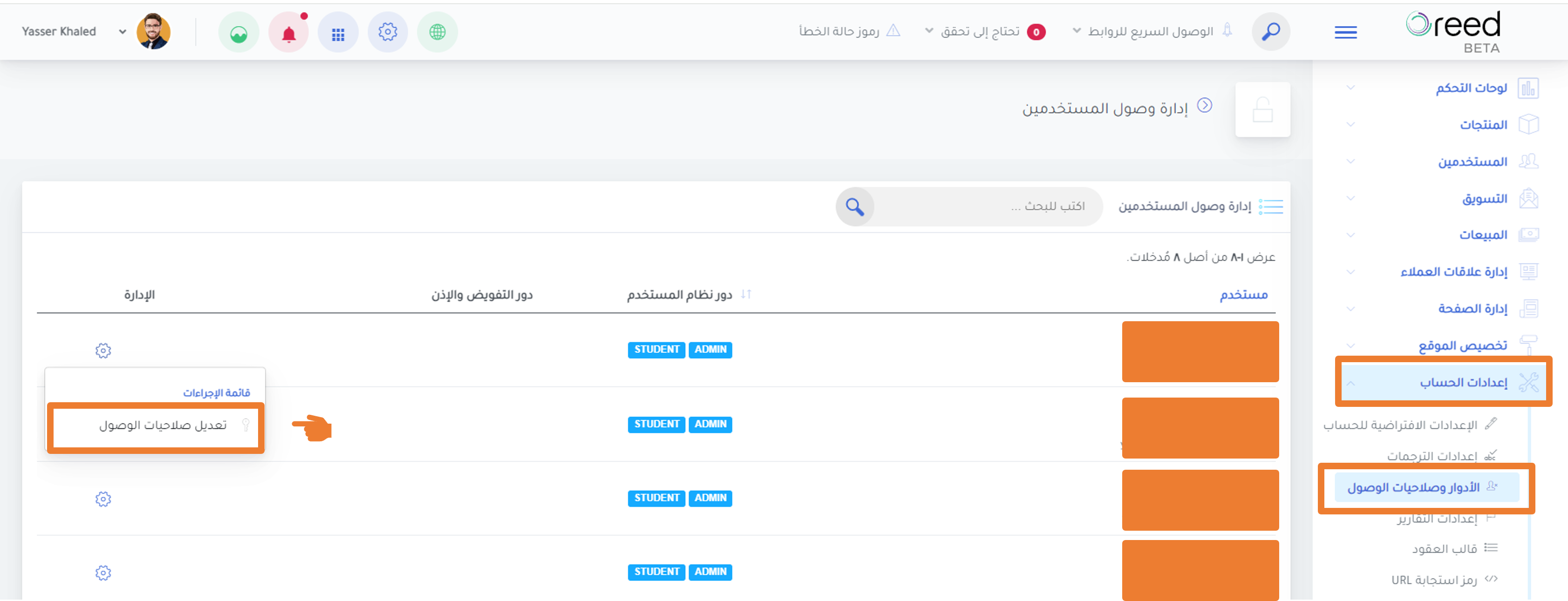This screenshot has height=601, width=1568.
Task: Collapse the إعدادات الحساب sidebar section
Action: [1443, 382]
